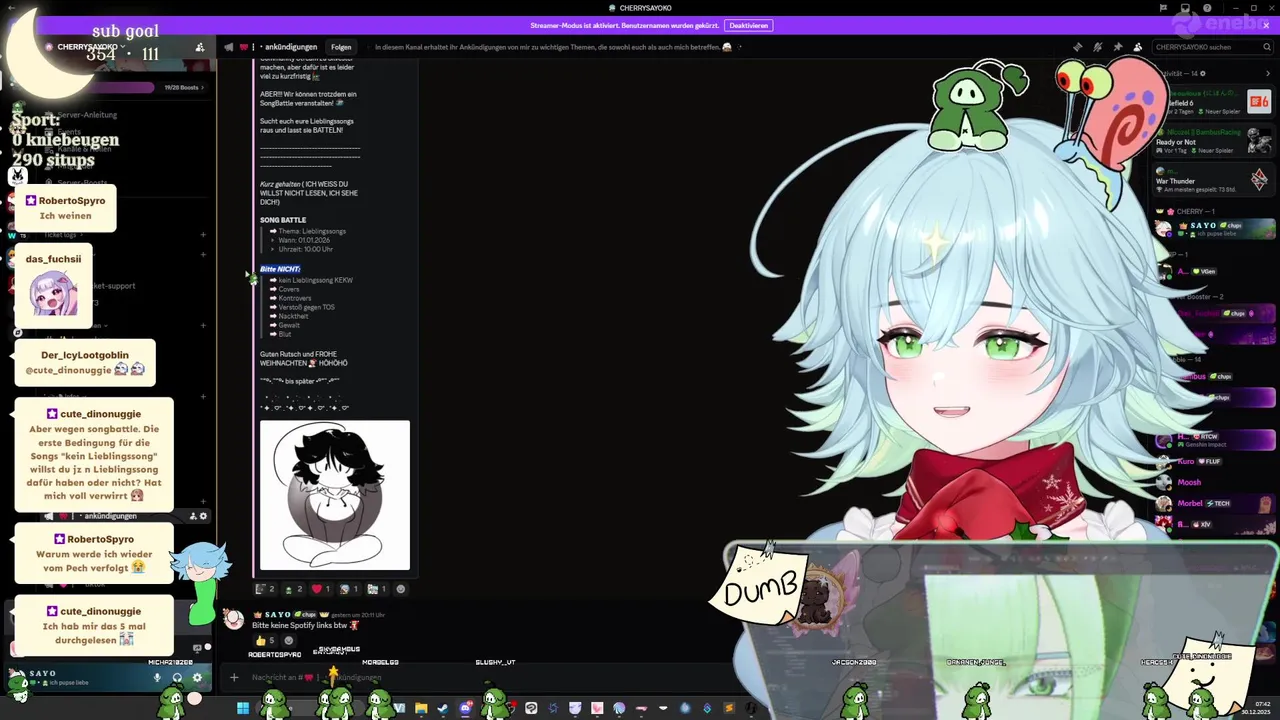The image size is (1280, 720).
Task: Open pinned messages
Action: click(x=1117, y=47)
